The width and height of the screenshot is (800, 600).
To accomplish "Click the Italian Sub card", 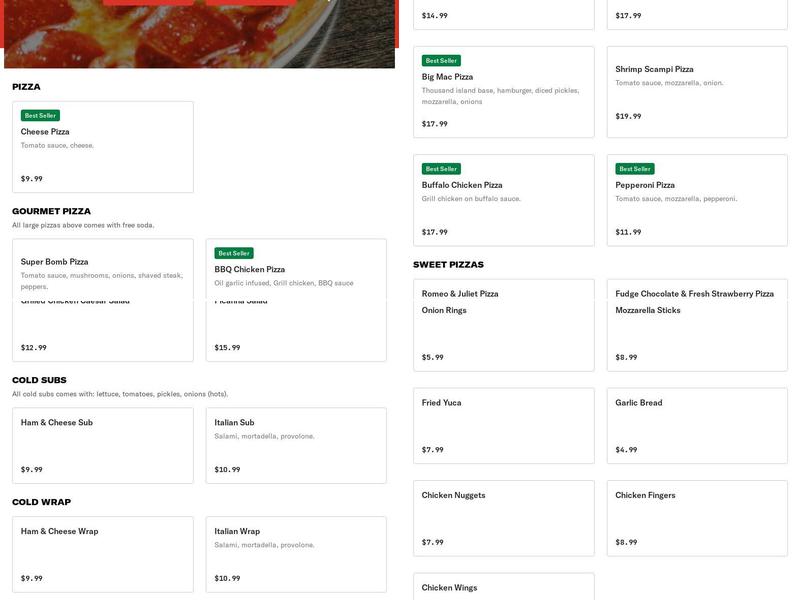I will pos(295,445).
